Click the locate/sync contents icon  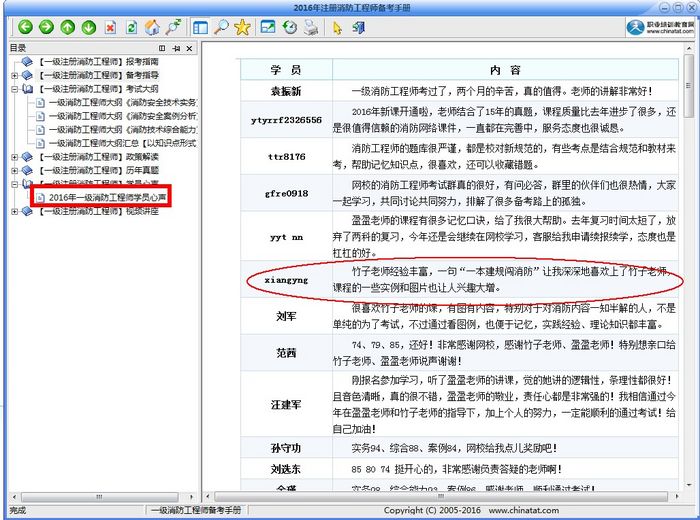click(173, 27)
